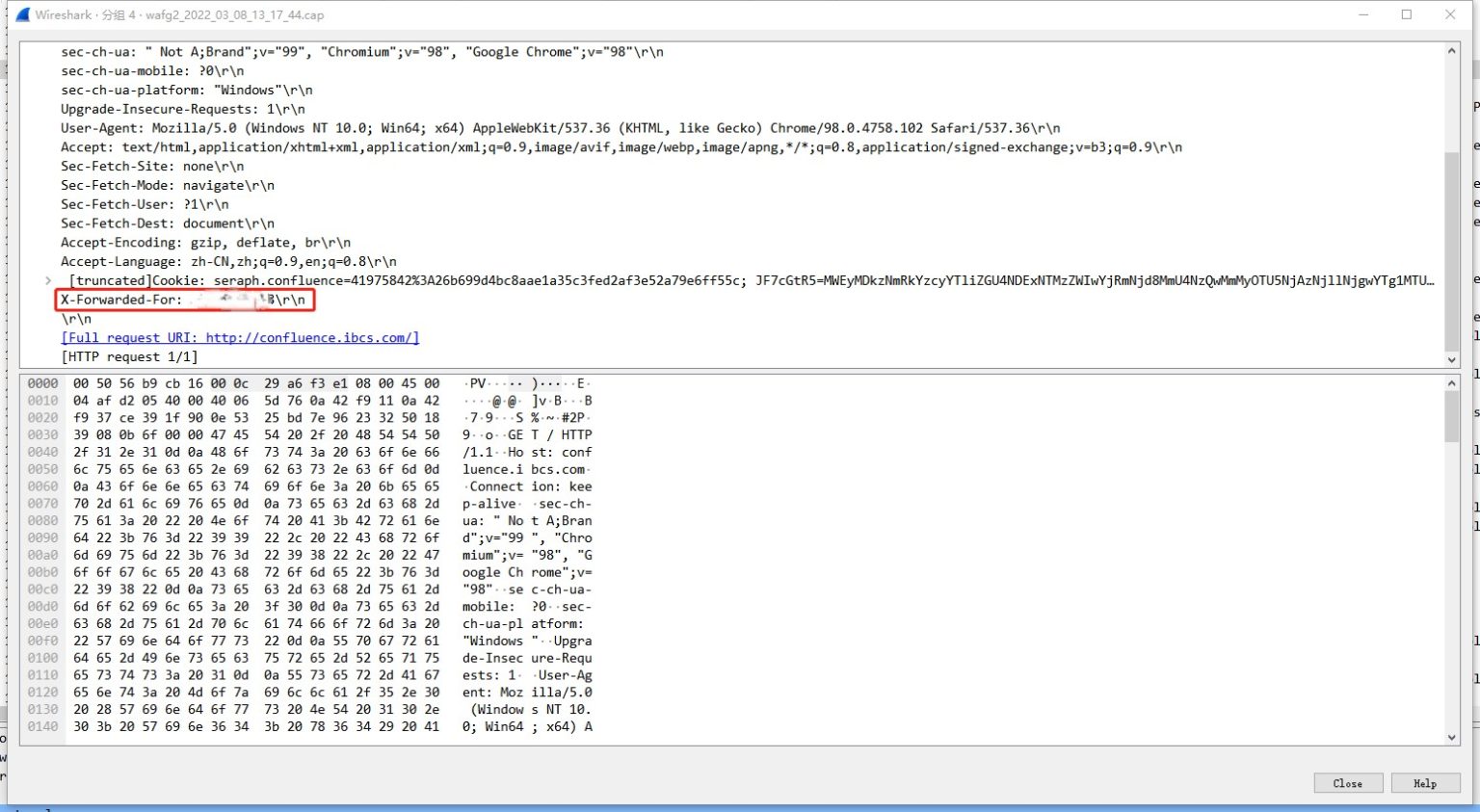Click the hex pane scrollbar up arrow
This screenshot has height=812, width=1480.
tap(1452, 383)
